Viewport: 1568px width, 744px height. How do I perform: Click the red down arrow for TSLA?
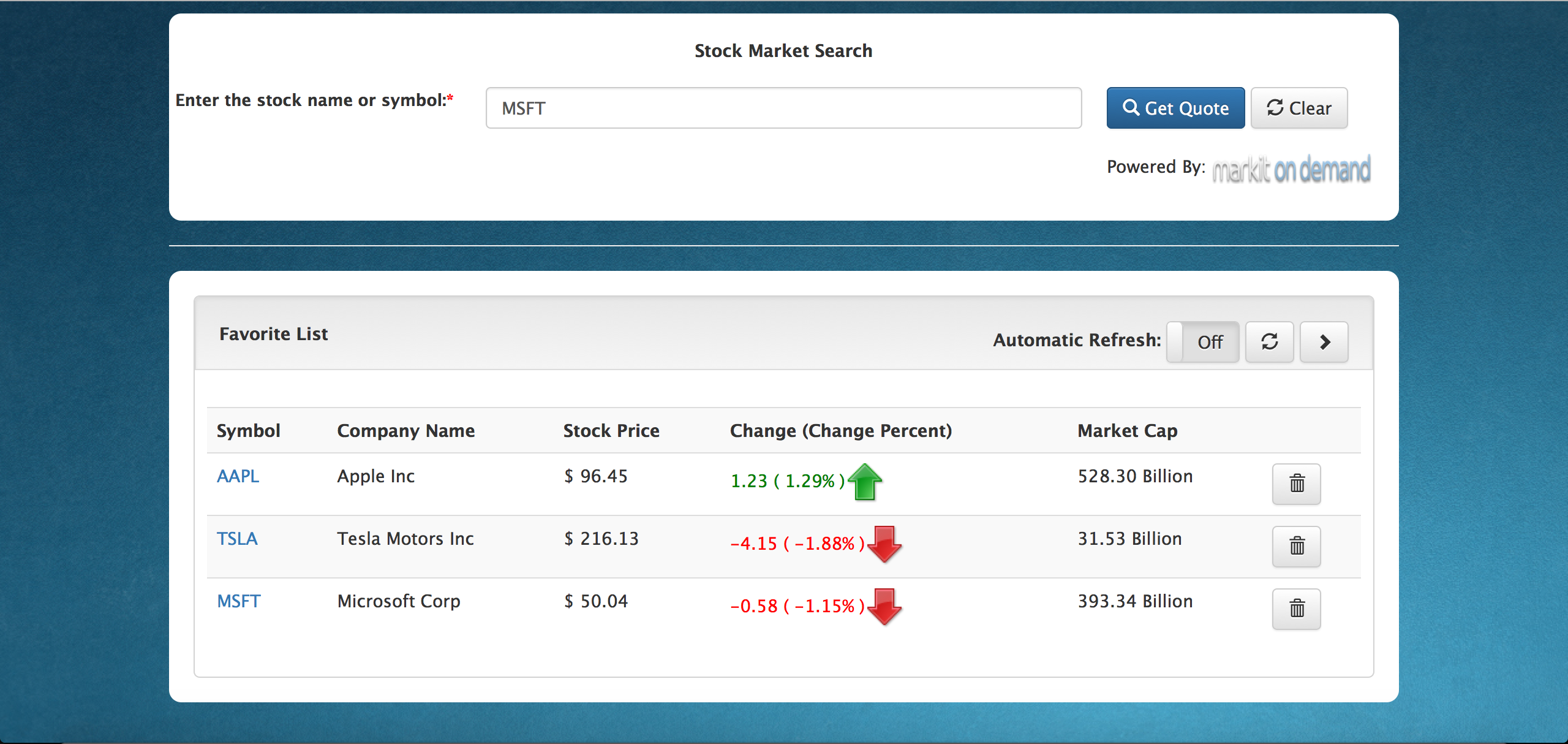pos(884,544)
